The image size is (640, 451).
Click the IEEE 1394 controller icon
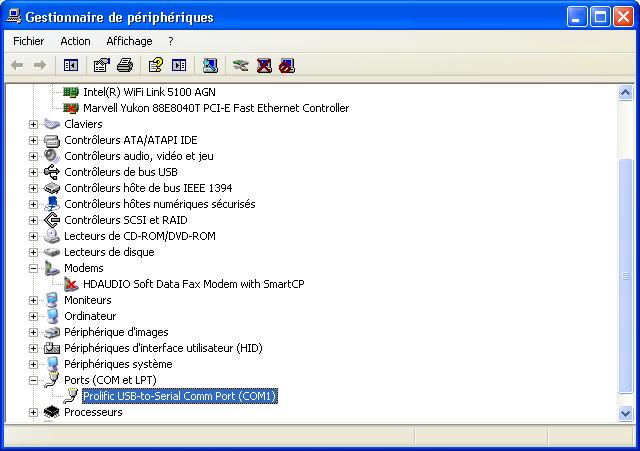(x=52, y=188)
